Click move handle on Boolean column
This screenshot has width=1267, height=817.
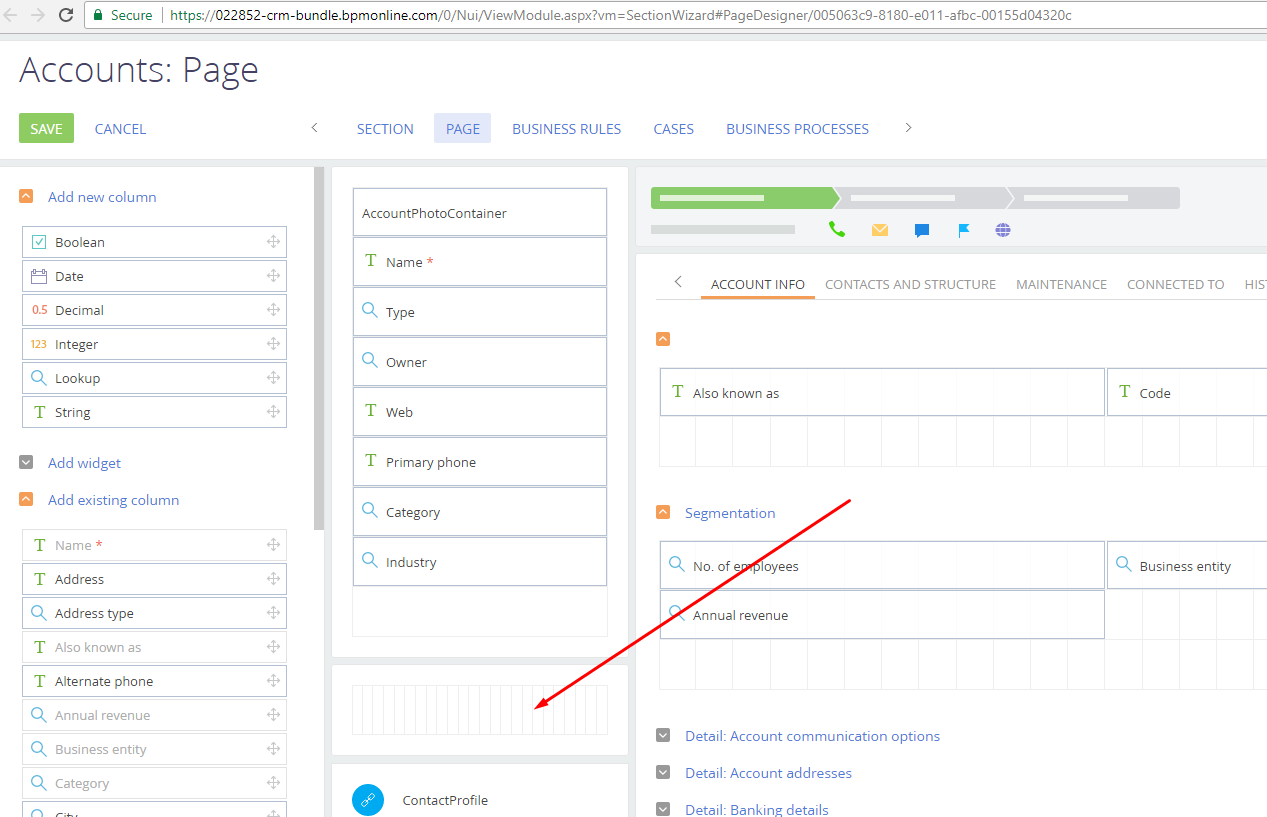(x=273, y=242)
